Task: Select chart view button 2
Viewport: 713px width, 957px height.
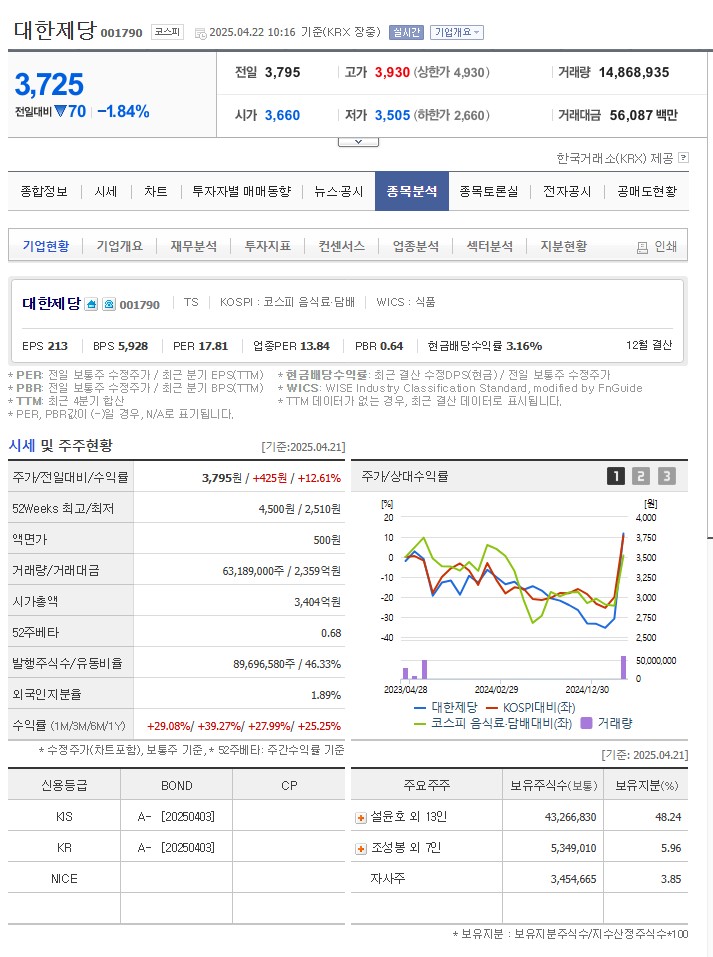Action: tap(640, 476)
